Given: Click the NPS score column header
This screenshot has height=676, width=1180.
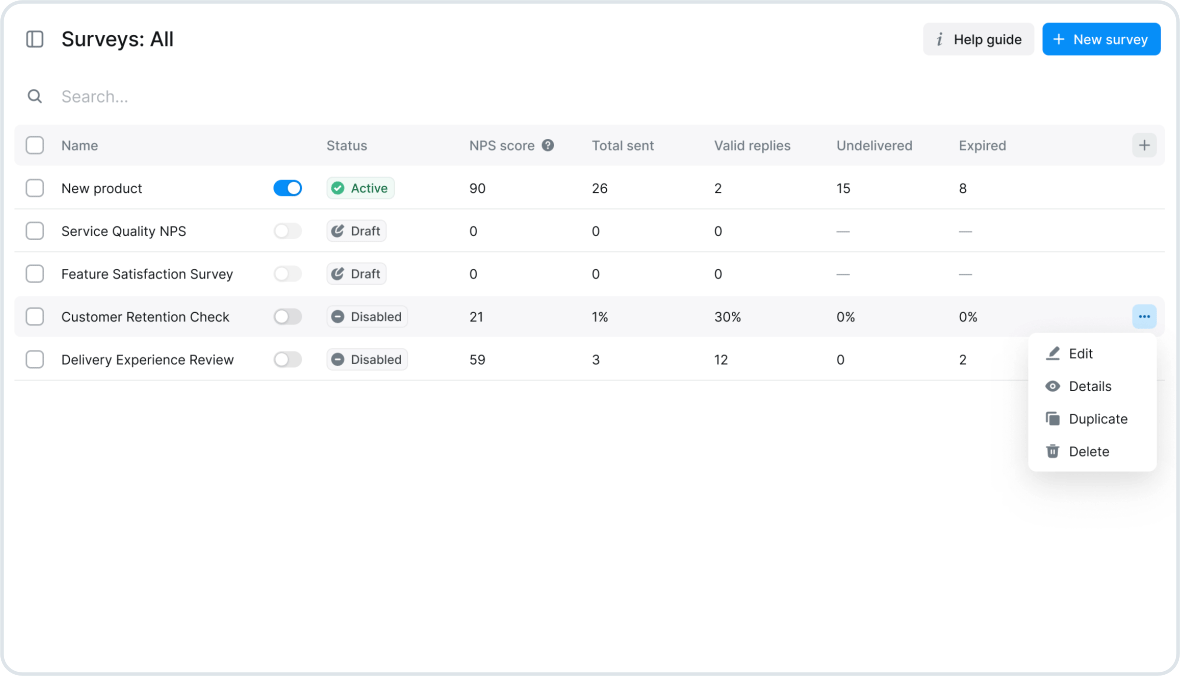Looking at the screenshot, I should (502, 145).
